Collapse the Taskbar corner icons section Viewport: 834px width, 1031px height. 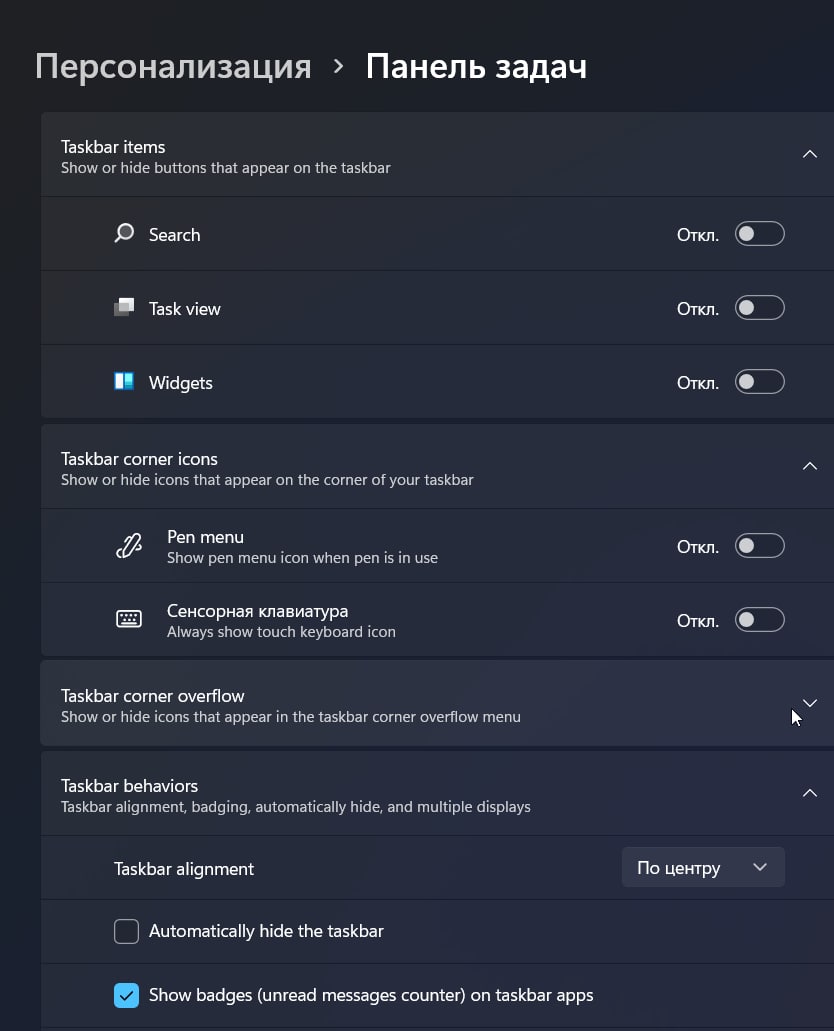tap(810, 466)
